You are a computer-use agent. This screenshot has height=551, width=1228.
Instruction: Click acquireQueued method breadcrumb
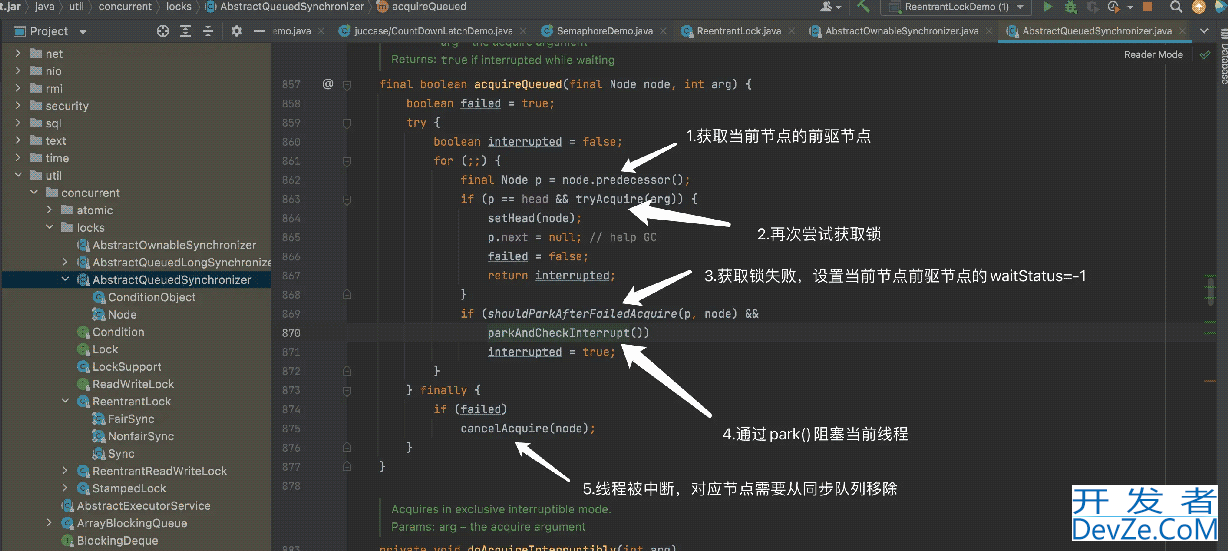[422, 7]
